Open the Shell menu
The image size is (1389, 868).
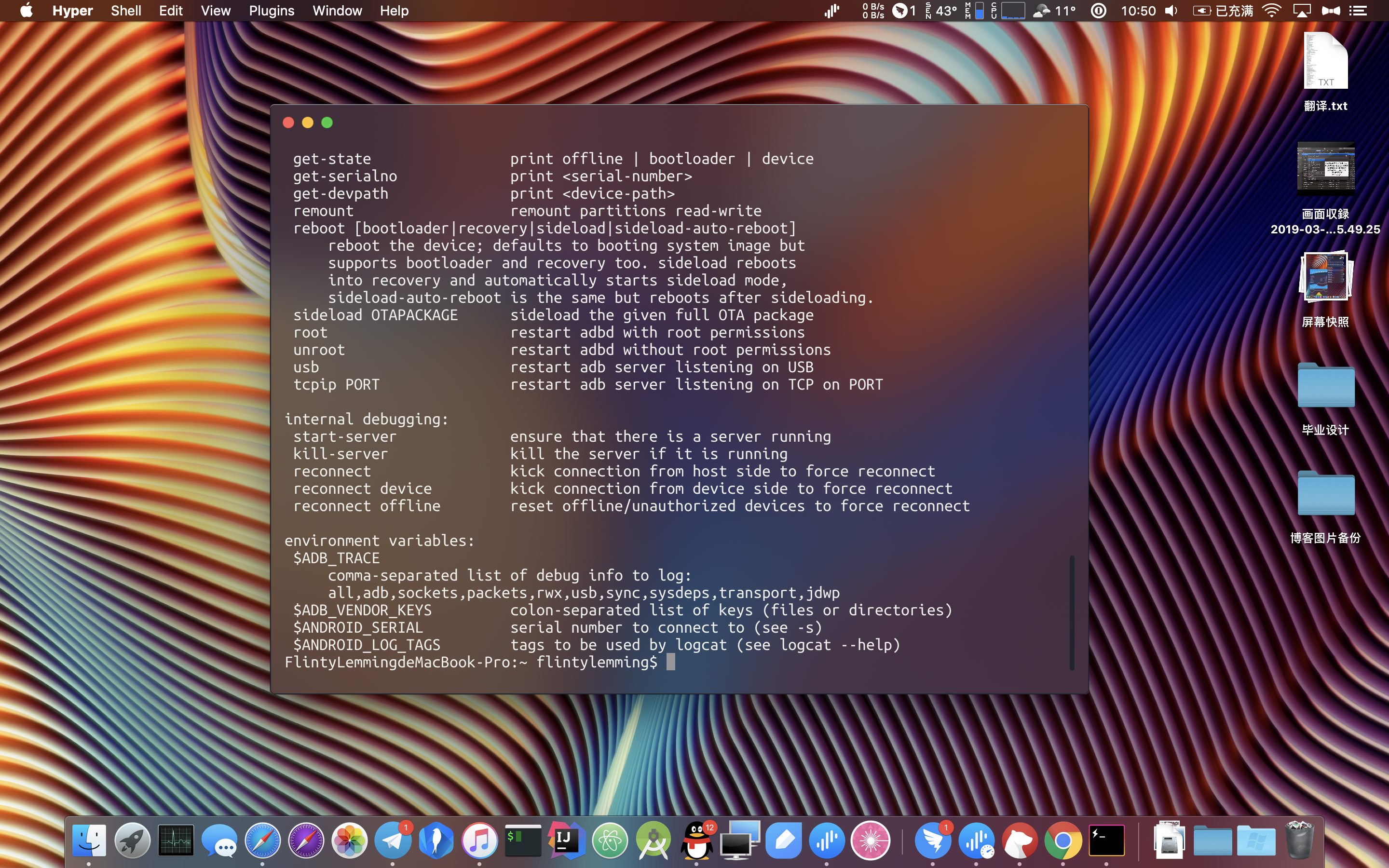(x=126, y=10)
